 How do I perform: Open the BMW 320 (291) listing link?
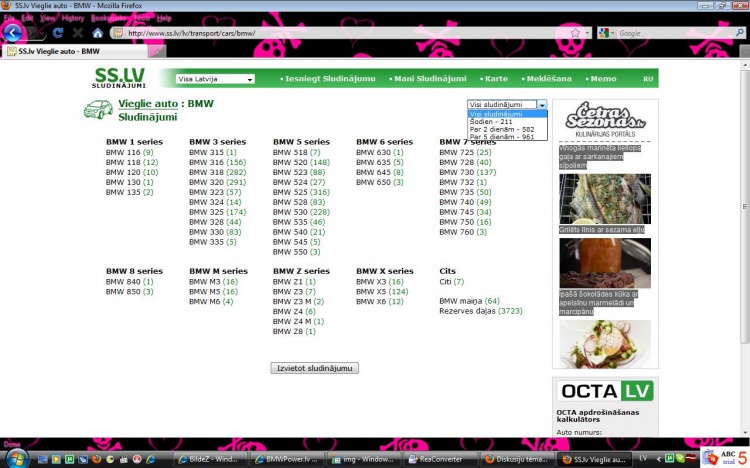pyautogui.click(x=218, y=182)
